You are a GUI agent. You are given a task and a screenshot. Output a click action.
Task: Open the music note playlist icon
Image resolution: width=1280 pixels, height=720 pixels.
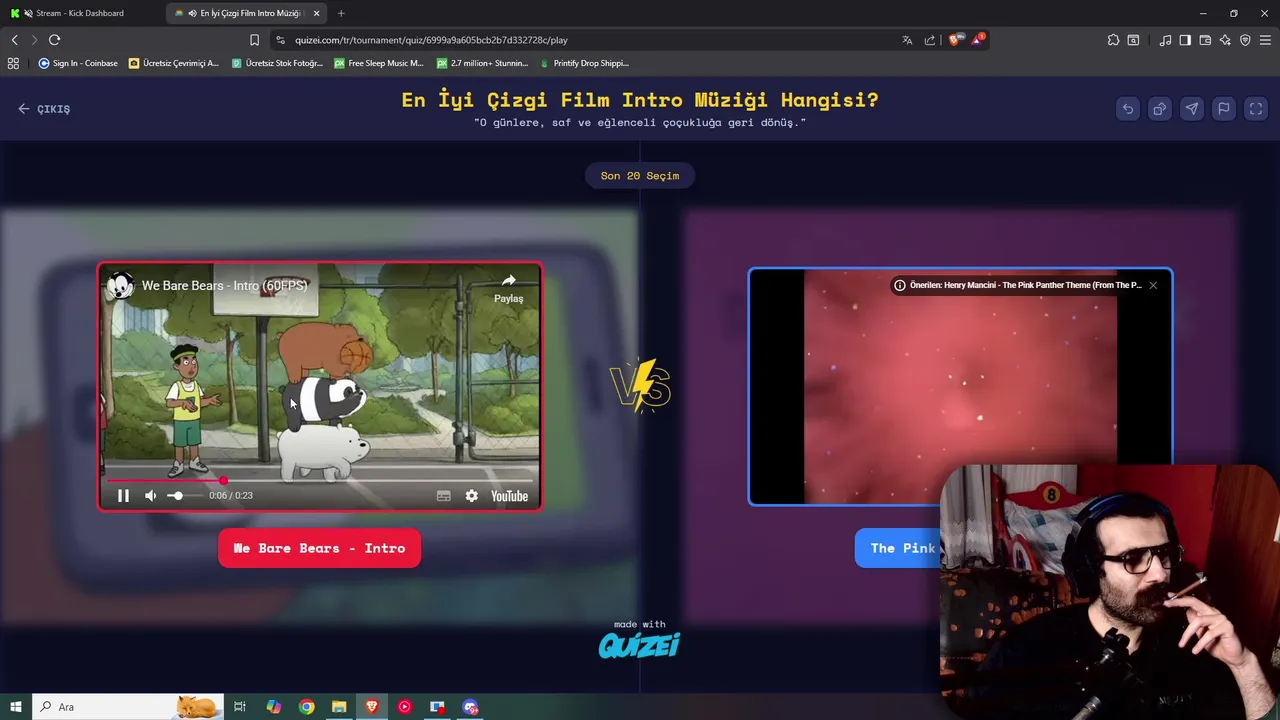[x=1165, y=40]
